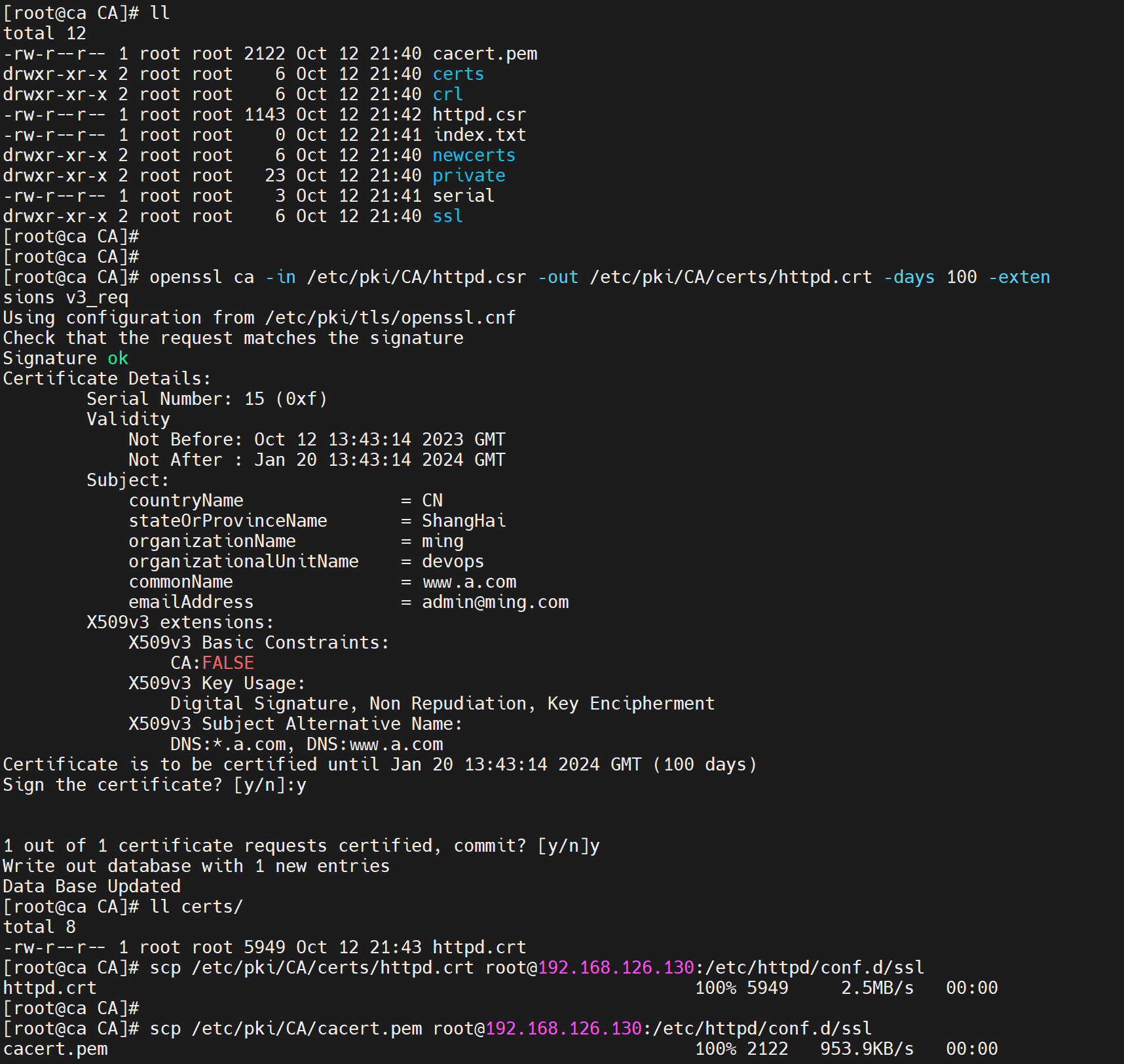Click the index.txt file entry
The height and width of the screenshot is (1064, 1124).
479,135
